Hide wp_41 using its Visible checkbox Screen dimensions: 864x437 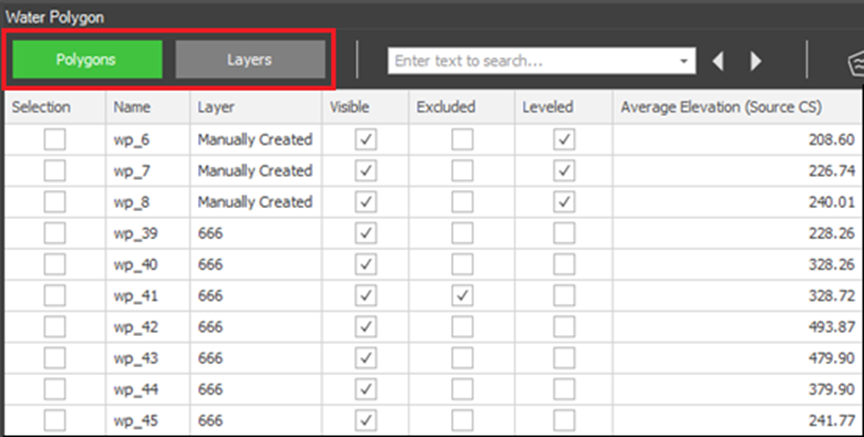point(366,295)
